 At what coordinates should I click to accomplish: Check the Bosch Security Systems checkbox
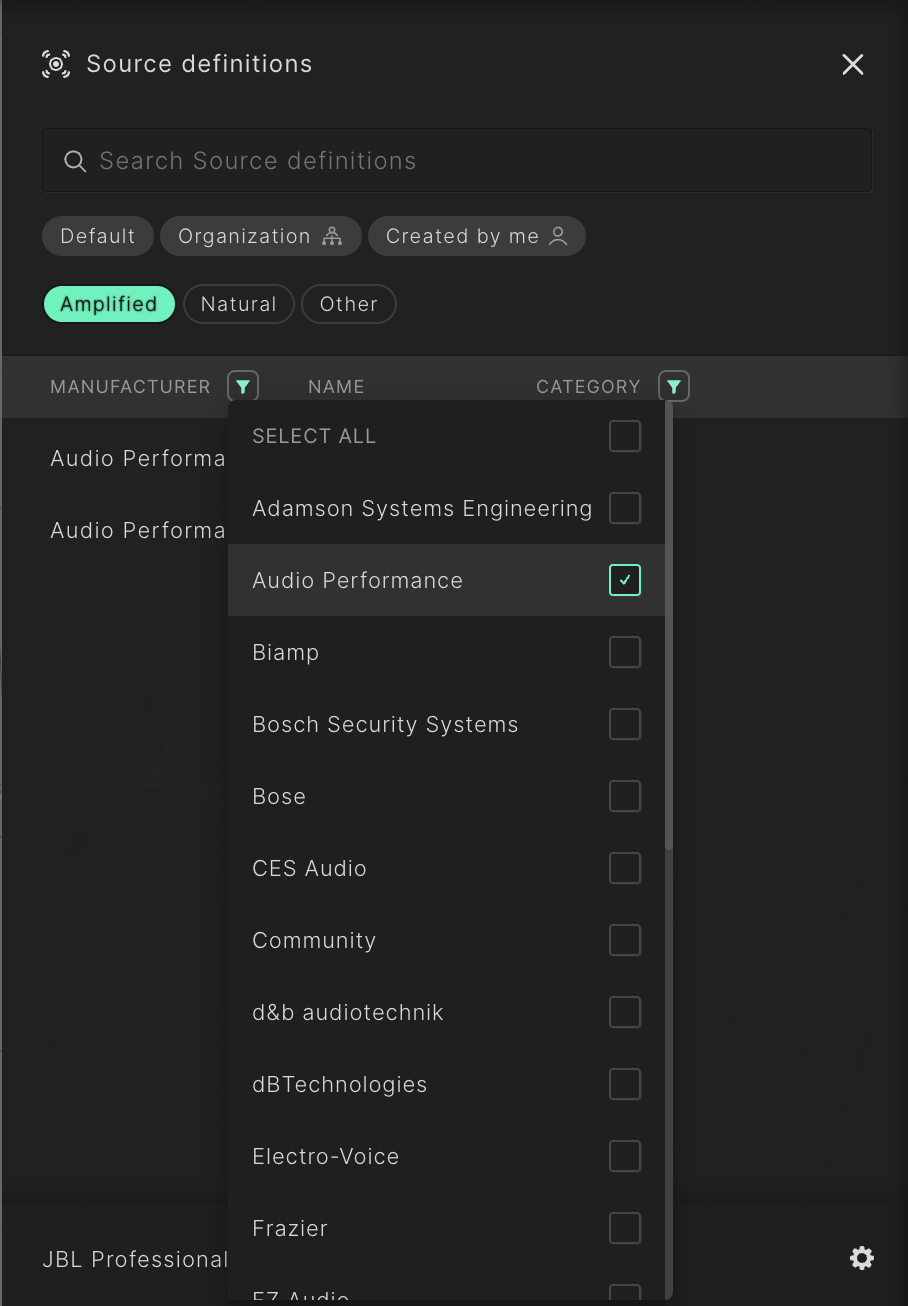click(625, 724)
